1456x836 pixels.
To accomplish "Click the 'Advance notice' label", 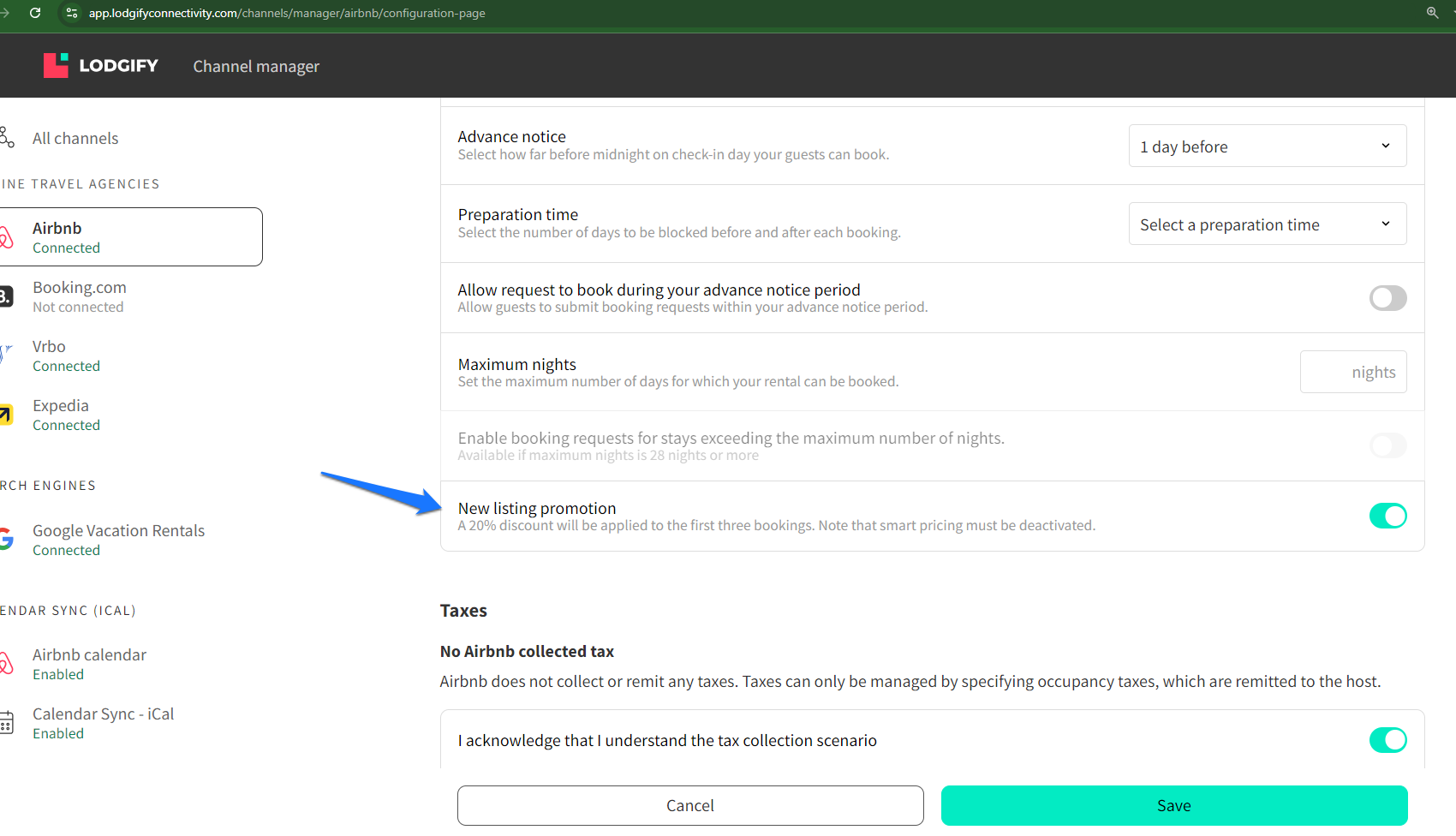I will pyautogui.click(x=512, y=136).
